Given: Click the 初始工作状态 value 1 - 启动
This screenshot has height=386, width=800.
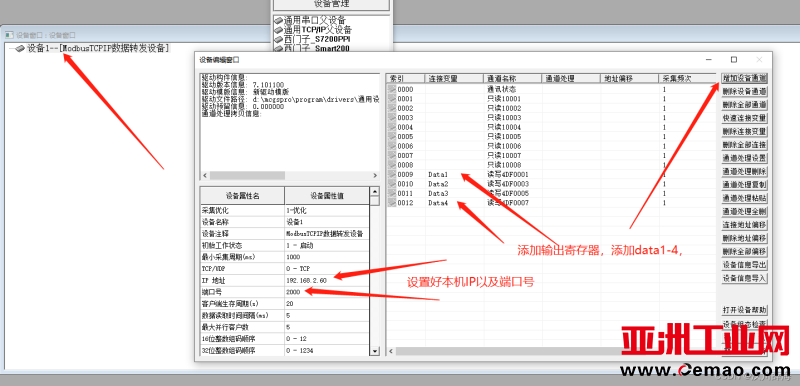Looking at the screenshot, I should coord(327,245).
